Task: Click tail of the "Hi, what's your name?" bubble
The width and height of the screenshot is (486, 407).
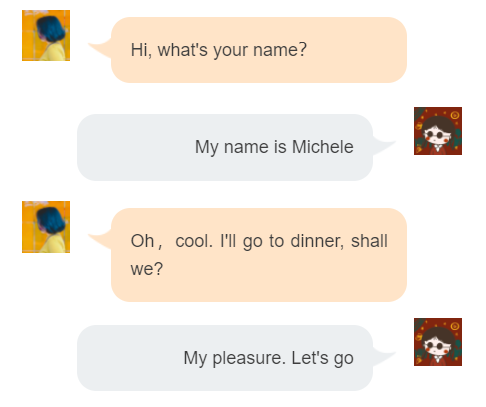Action: click(100, 48)
